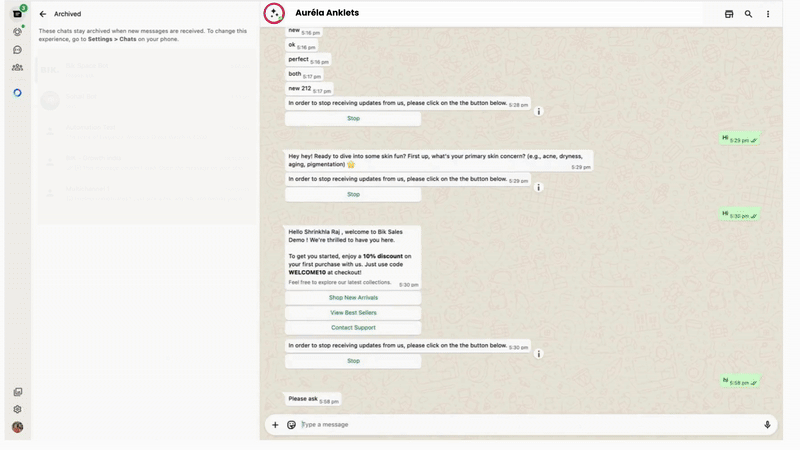Click the 'new 212' message
This screenshot has height=450, width=800.
309,89
